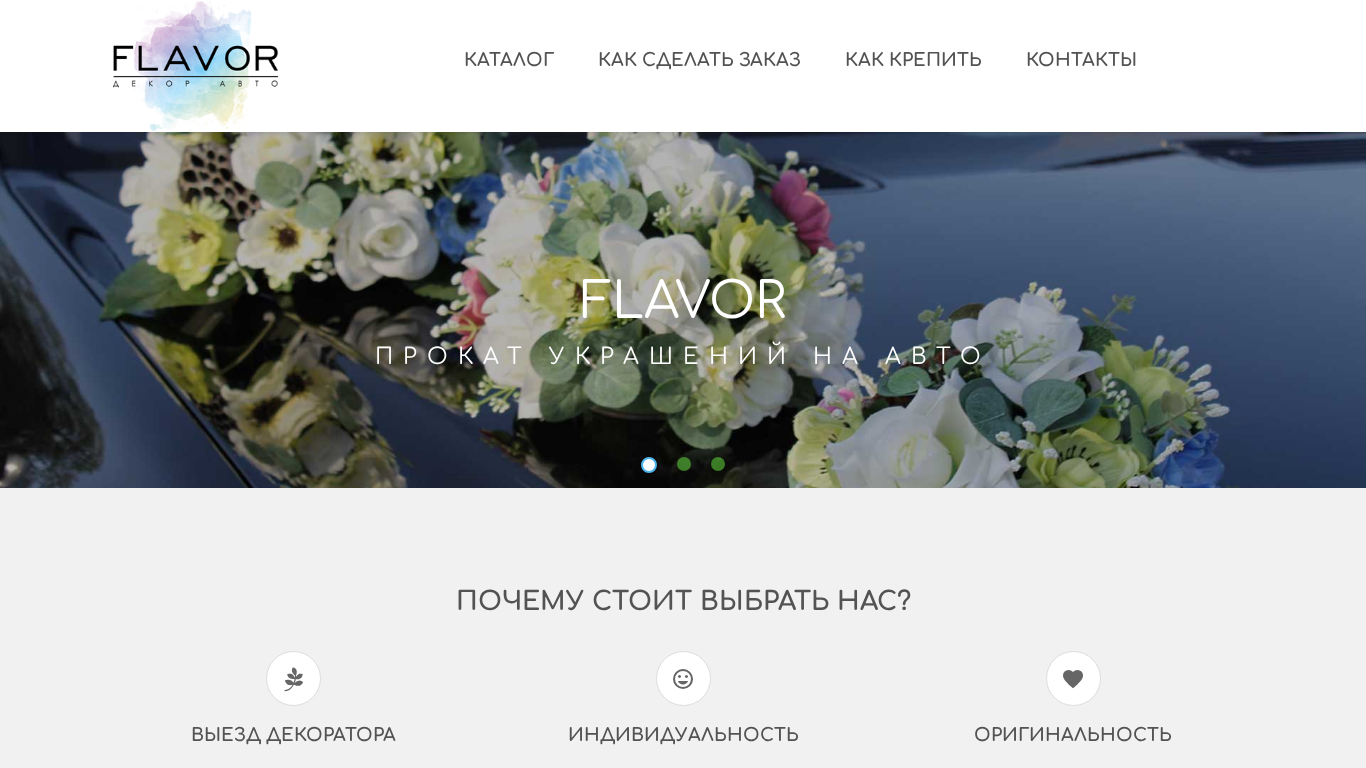
Task: Click the large FLAVOR title on the banner
Action: click(x=683, y=300)
